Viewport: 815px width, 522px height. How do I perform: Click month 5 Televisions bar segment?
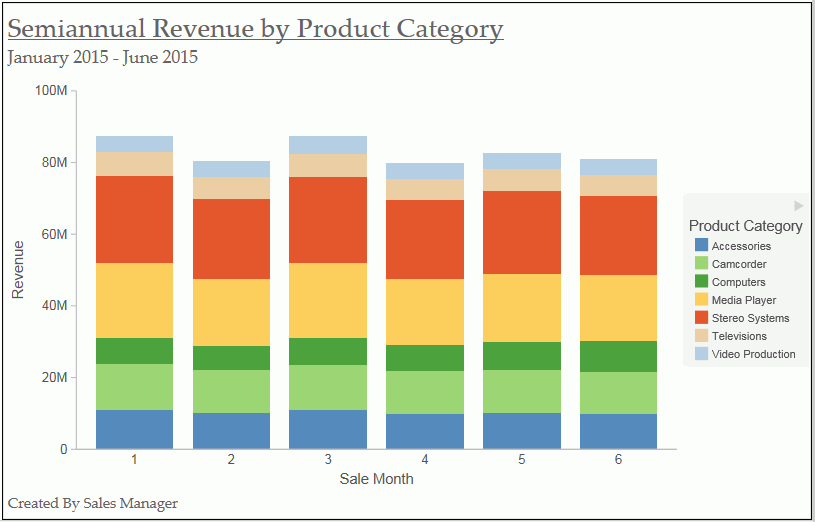pos(522,180)
